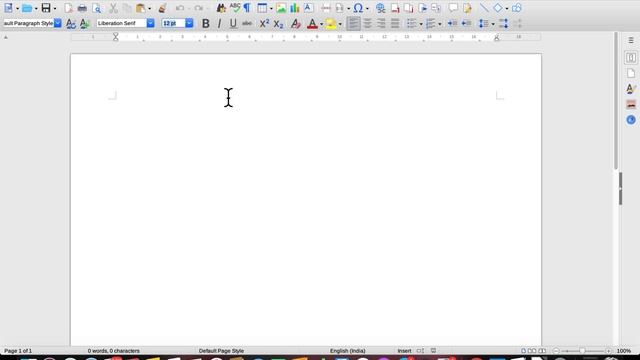Click the Undo arrow icon
The image size is (640, 360).
[180, 8]
